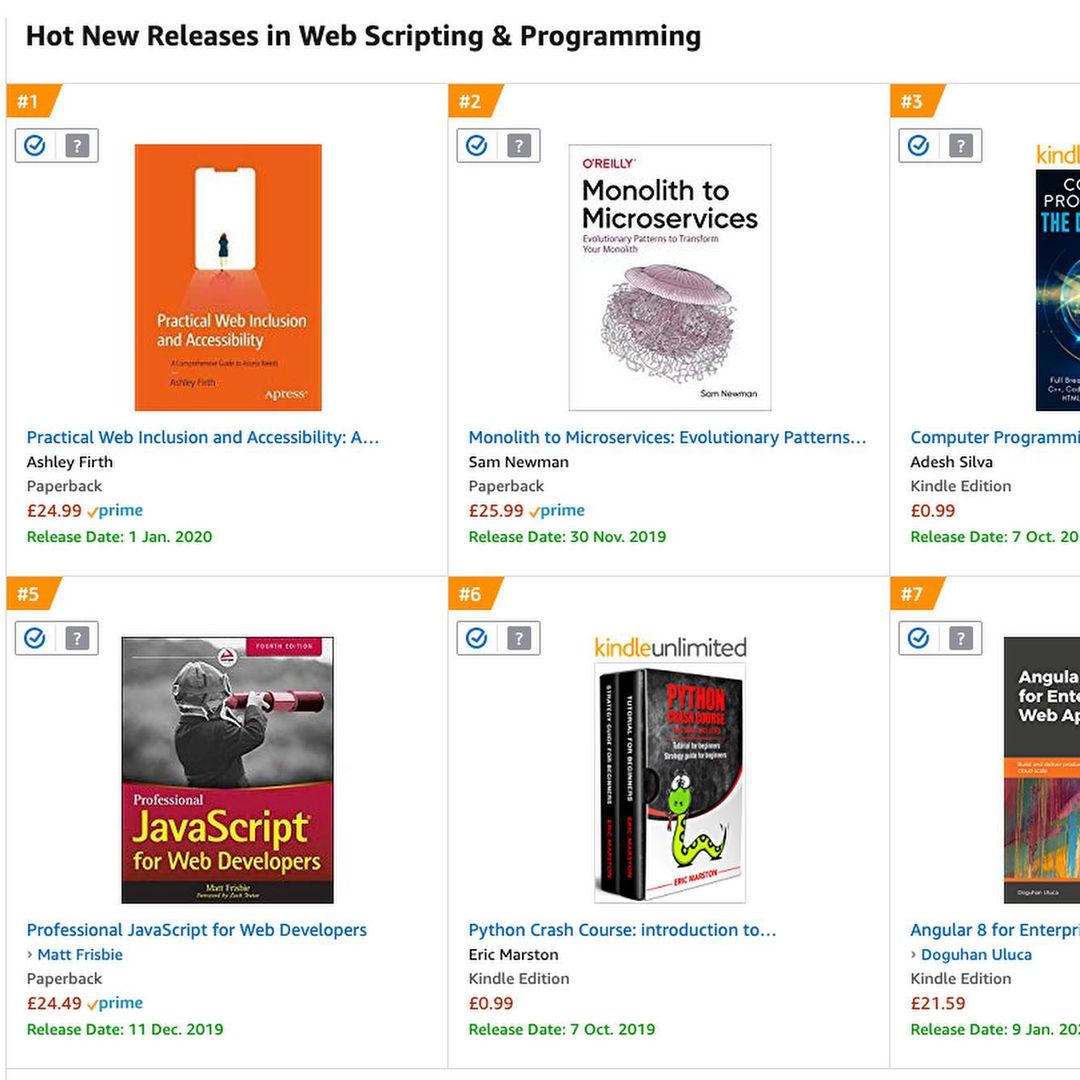Open Practical Web Inclusion and Accessibility title link
This screenshot has width=1080, height=1080.
[x=202, y=437]
